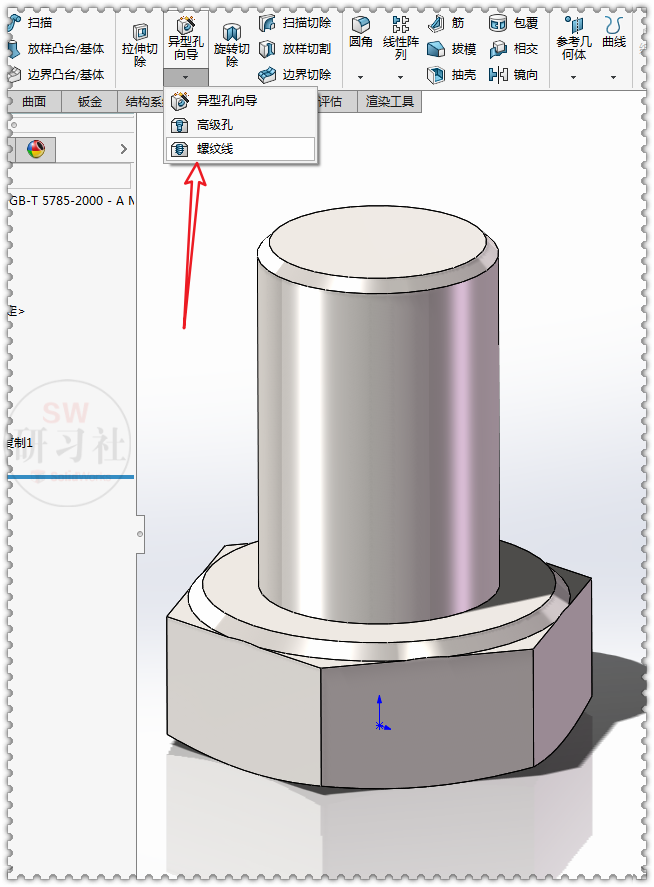Expand the Curves (曲线) dropdown arrow
Viewport: 654px width, 887px height.
(614, 77)
